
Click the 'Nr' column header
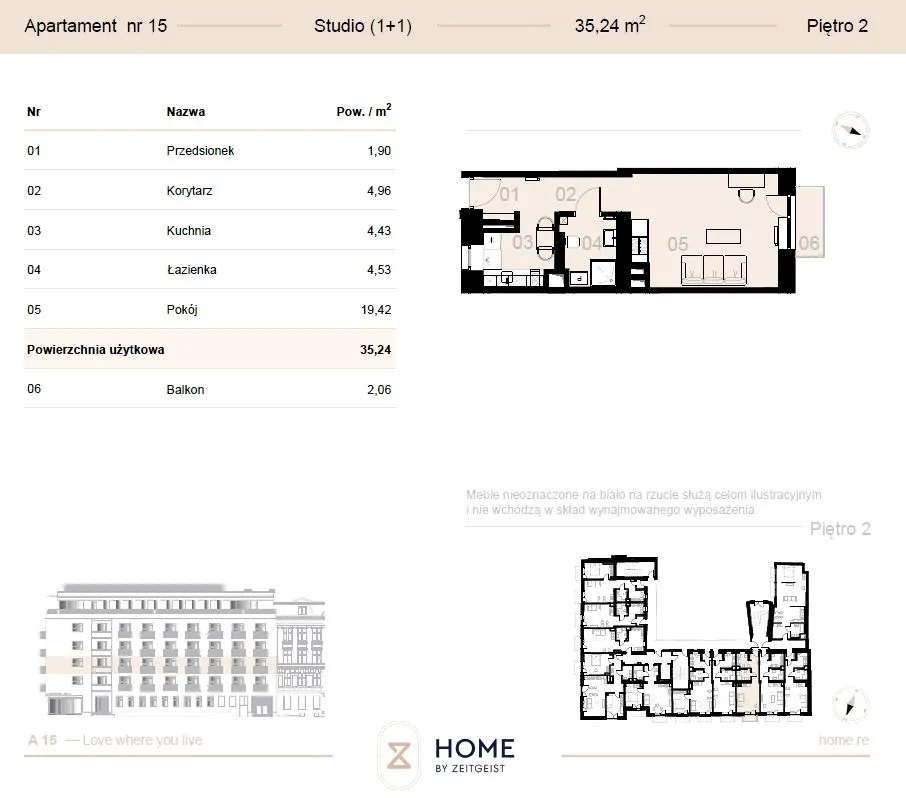34,112
